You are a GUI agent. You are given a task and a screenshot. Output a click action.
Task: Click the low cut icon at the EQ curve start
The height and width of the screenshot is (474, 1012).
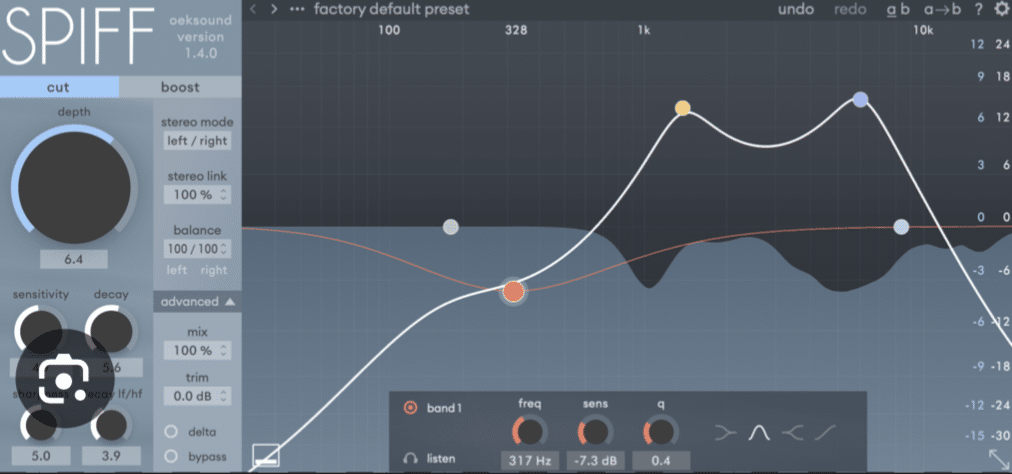[265, 455]
